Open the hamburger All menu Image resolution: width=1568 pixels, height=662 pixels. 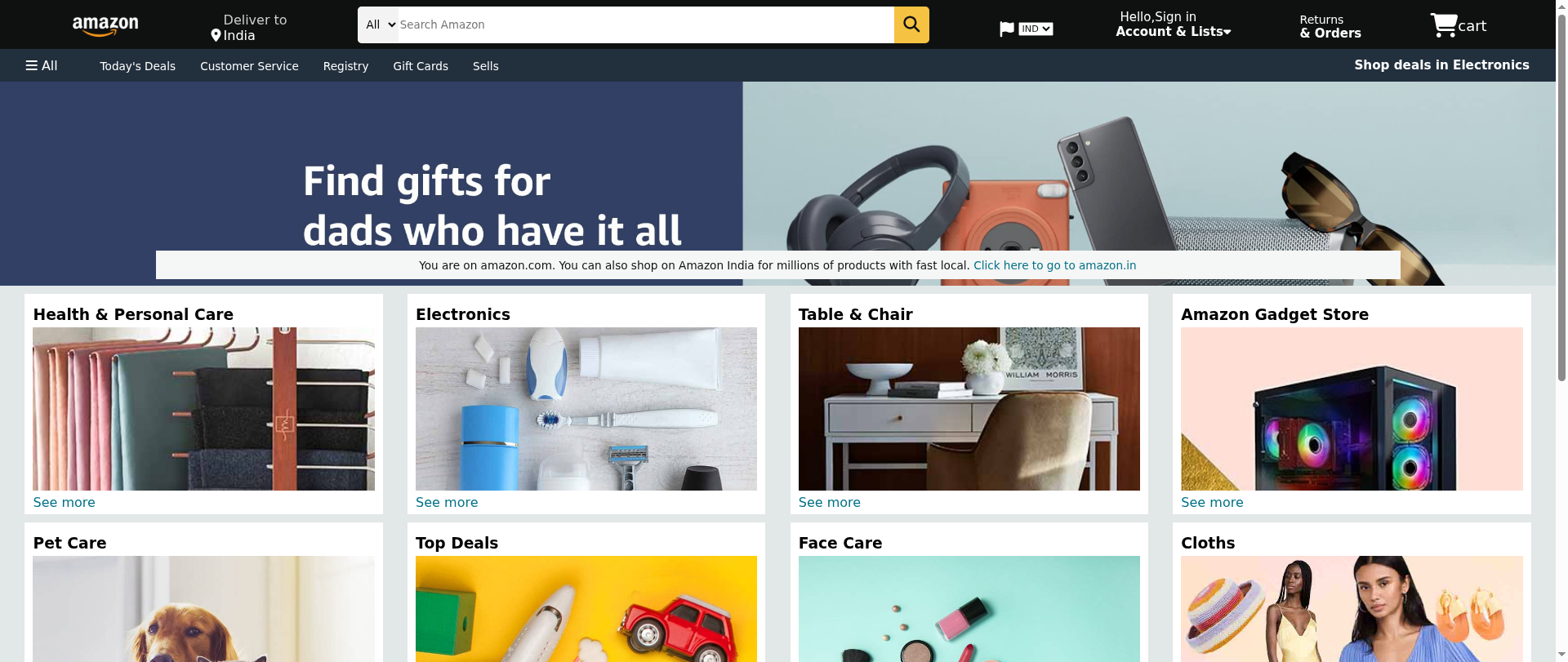pyautogui.click(x=42, y=65)
